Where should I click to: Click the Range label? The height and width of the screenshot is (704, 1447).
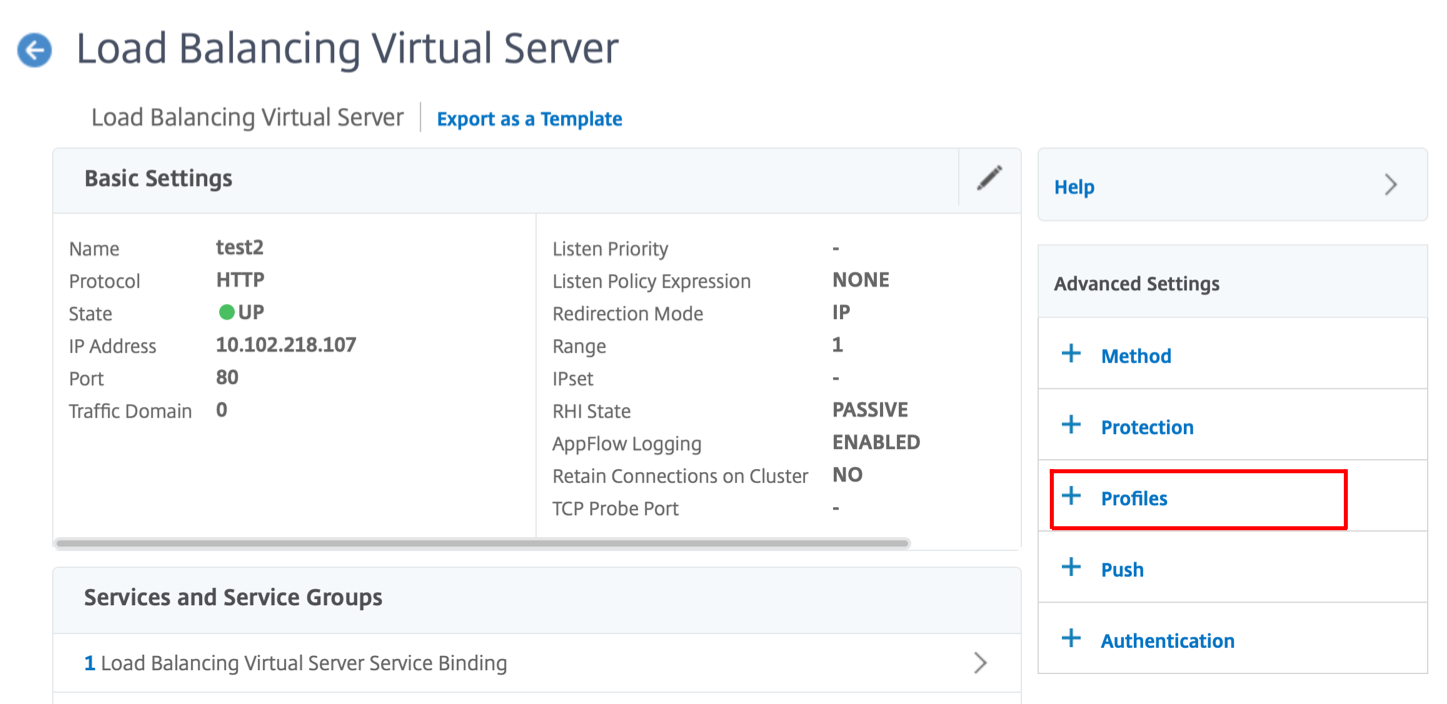(x=579, y=346)
